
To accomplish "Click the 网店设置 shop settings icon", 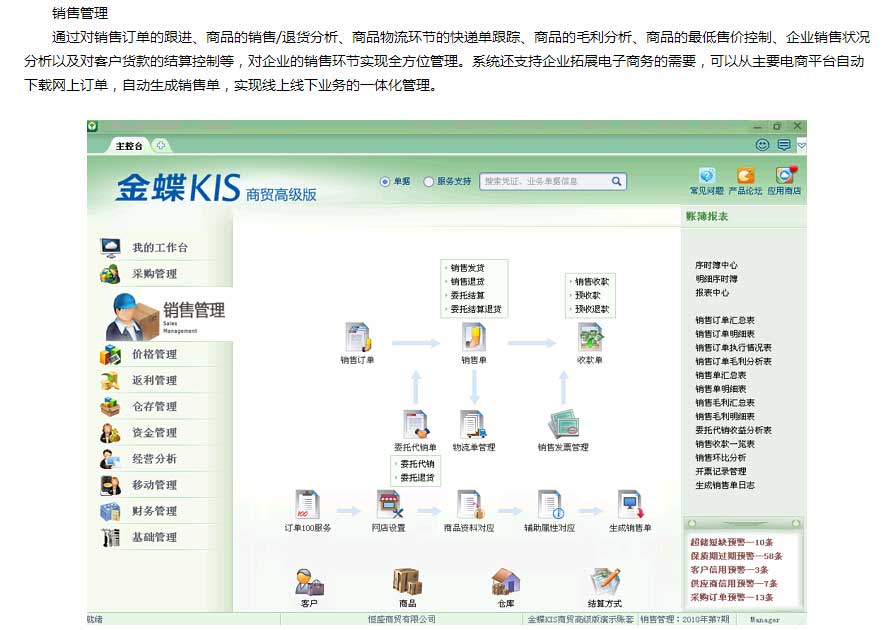I will (388, 505).
